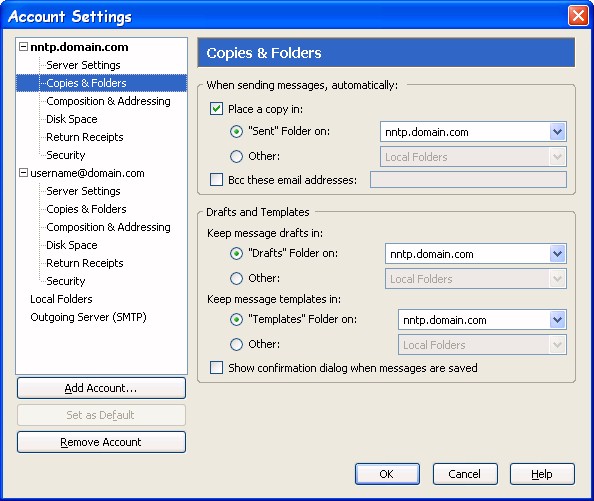This screenshot has height=501, width=594.
Task: Close the Account Settings dialog with X
Action: pyautogui.click(x=578, y=16)
